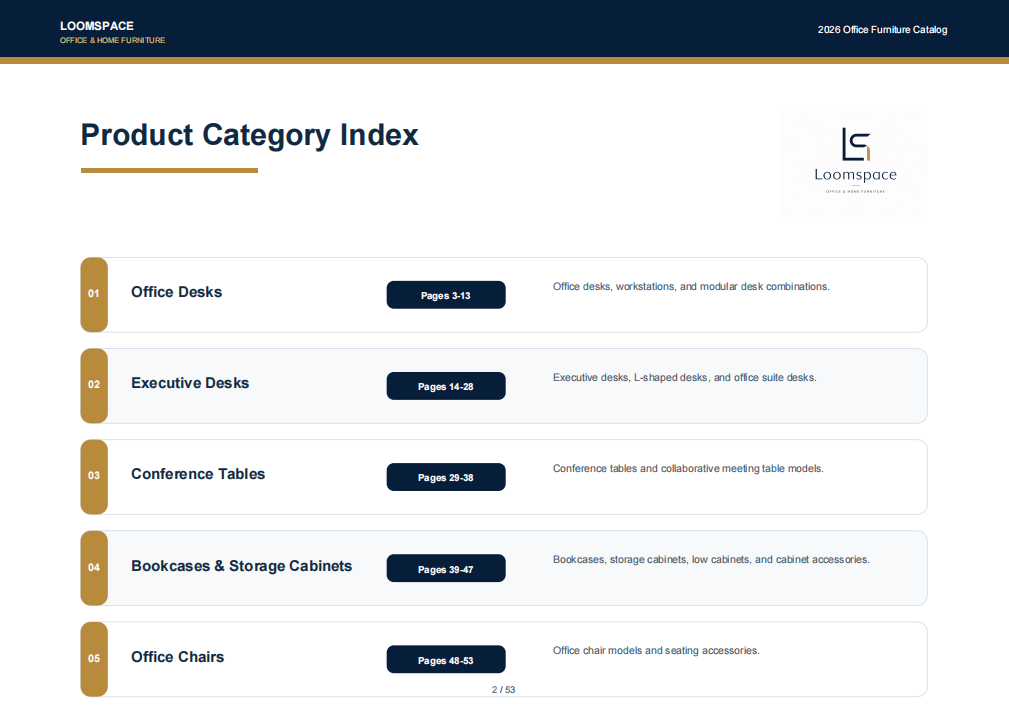Select the Office Desks category title
The width and height of the screenshot is (1009, 711).
pos(176,292)
